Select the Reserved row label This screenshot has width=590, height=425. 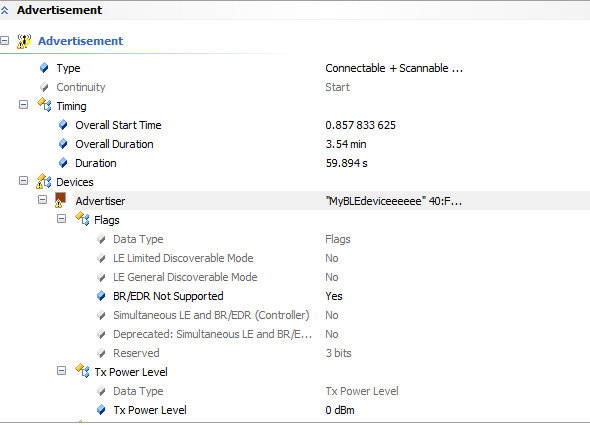click(136, 353)
